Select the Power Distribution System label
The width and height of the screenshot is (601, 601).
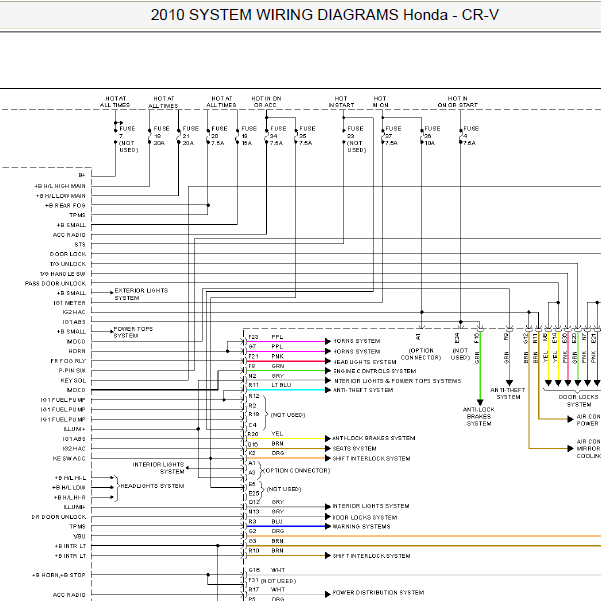(378, 592)
